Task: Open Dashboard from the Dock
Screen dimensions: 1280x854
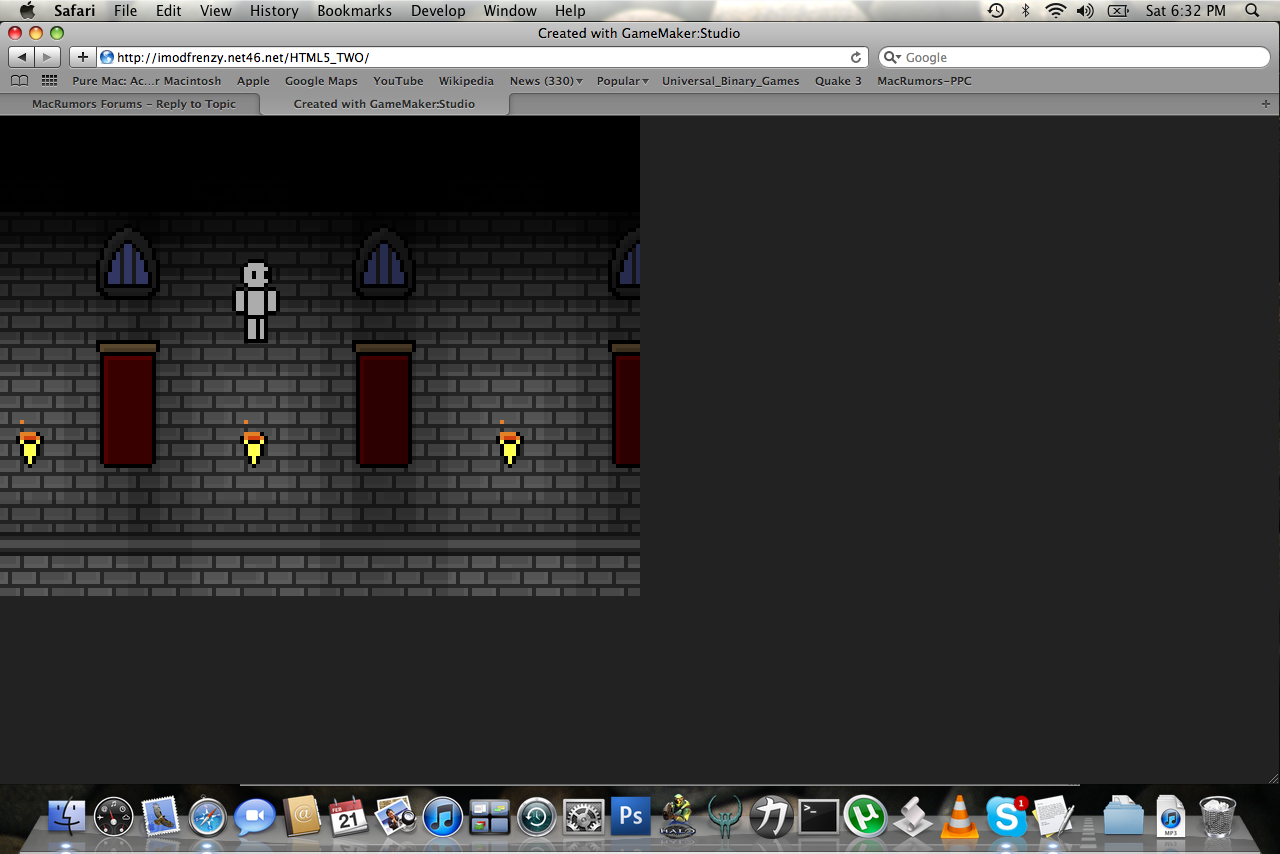Action: (x=114, y=817)
